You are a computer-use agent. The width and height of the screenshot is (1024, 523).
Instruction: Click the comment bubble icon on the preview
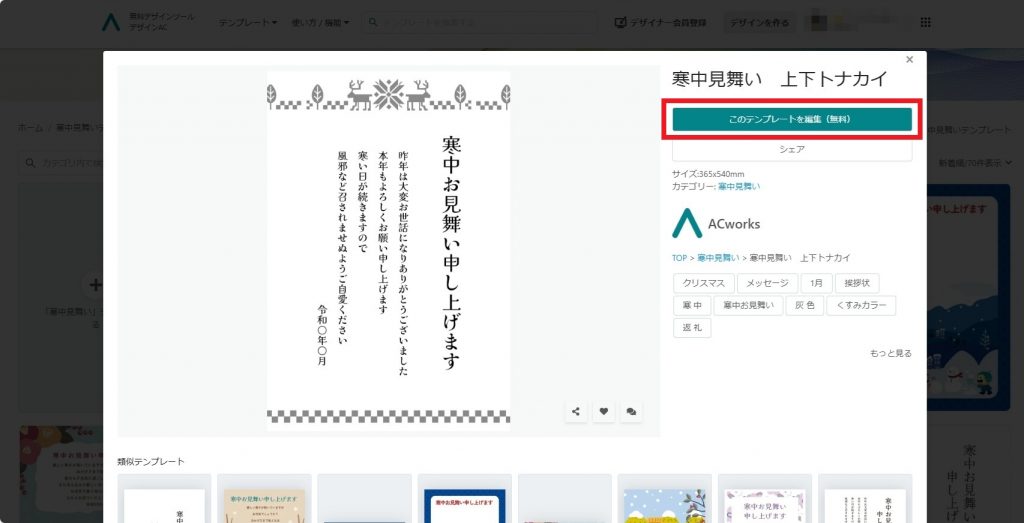631,411
